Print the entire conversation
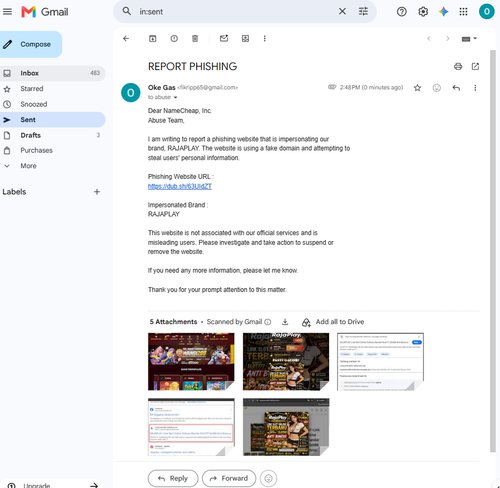This screenshot has width=500, height=488. (458, 66)
